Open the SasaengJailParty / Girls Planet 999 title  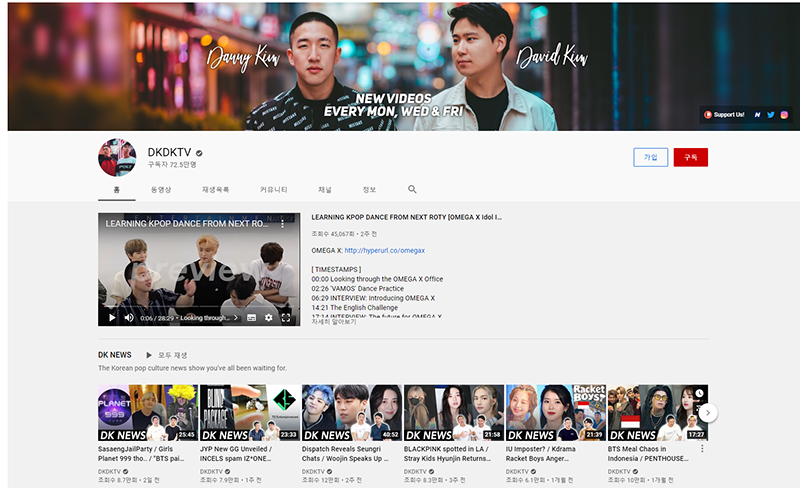[x=141, y=454]
